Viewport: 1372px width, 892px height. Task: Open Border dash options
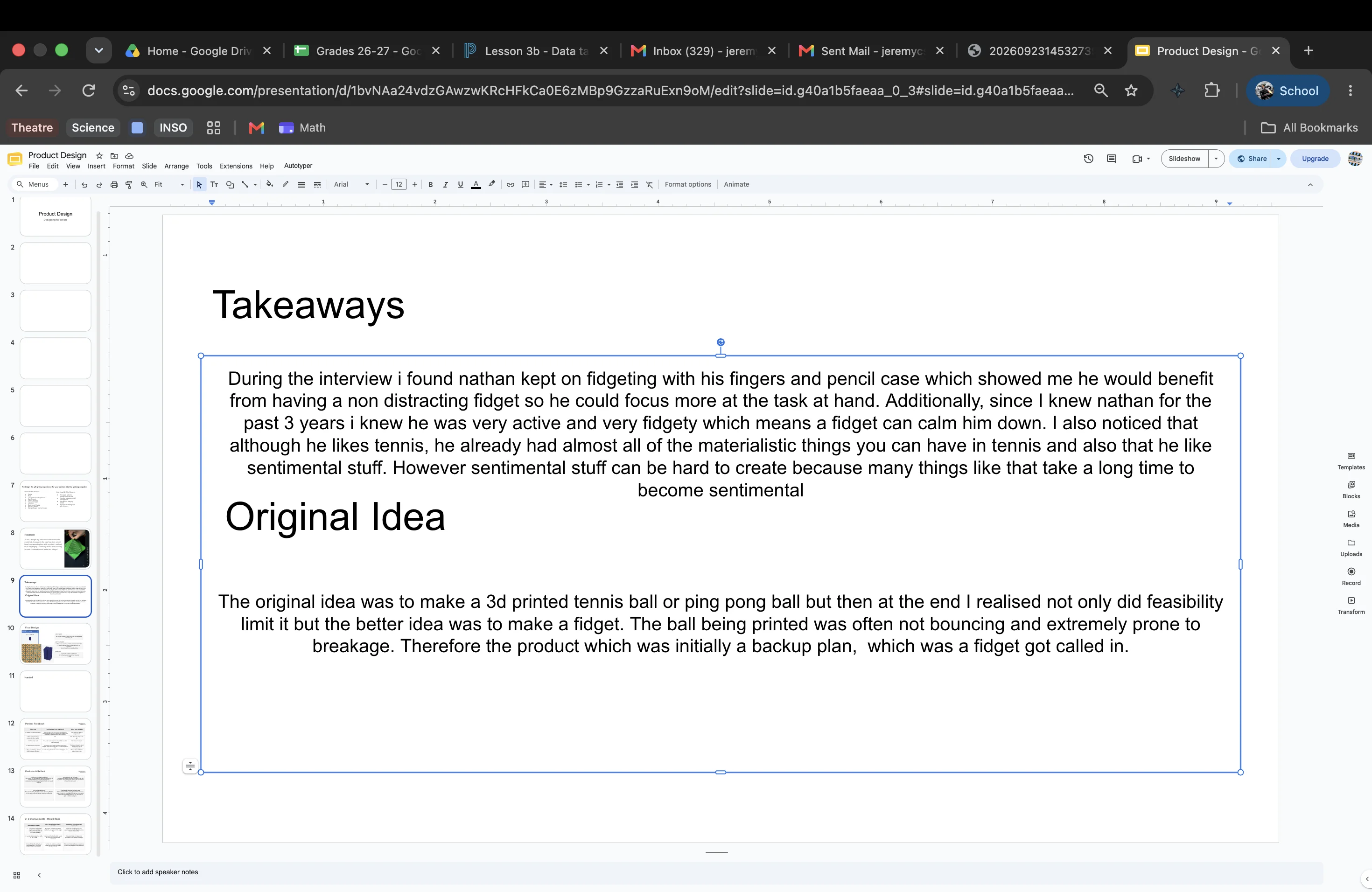(317, 185)
